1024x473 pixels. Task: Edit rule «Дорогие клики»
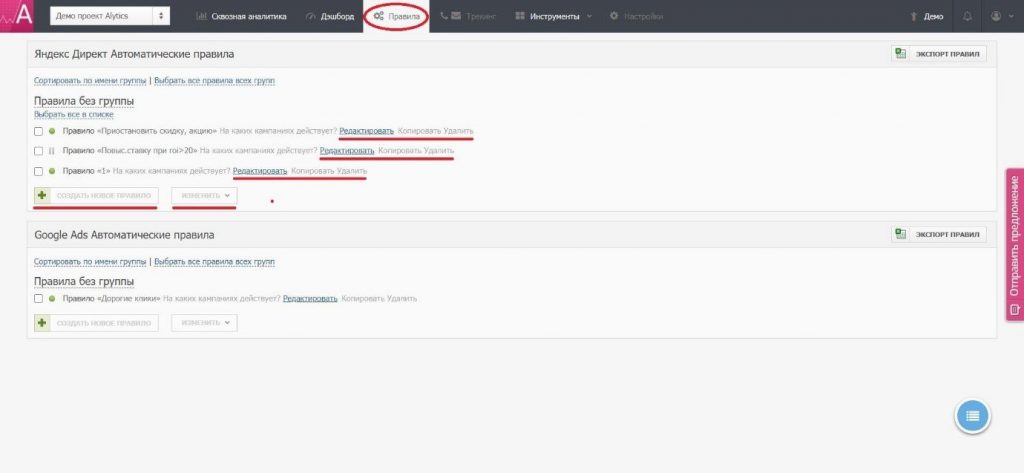tap(310, 299)
